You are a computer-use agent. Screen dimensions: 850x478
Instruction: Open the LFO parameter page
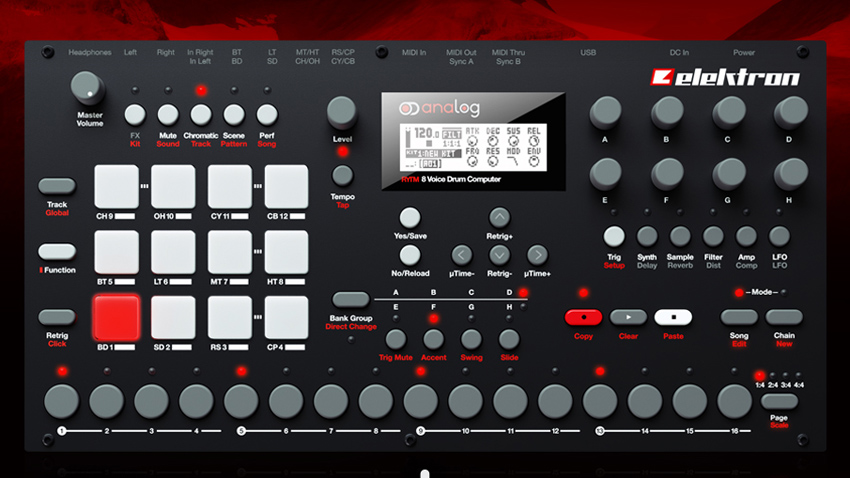click(779, 236)
